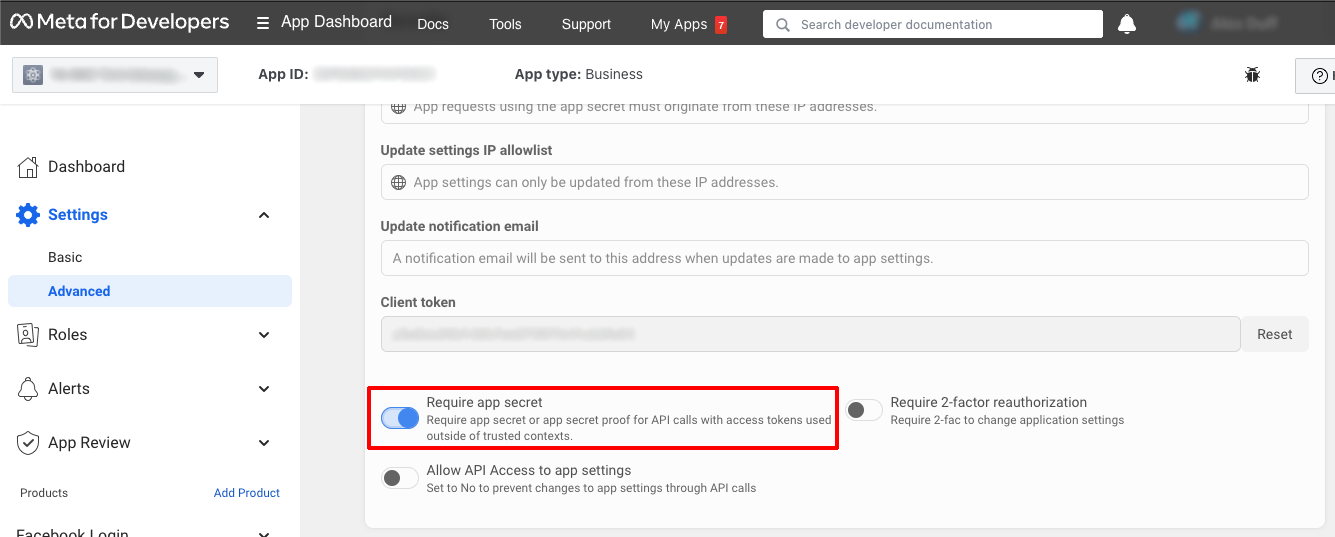Open the notifications bell
The image size is (1335, 537).
point(1127,24)
